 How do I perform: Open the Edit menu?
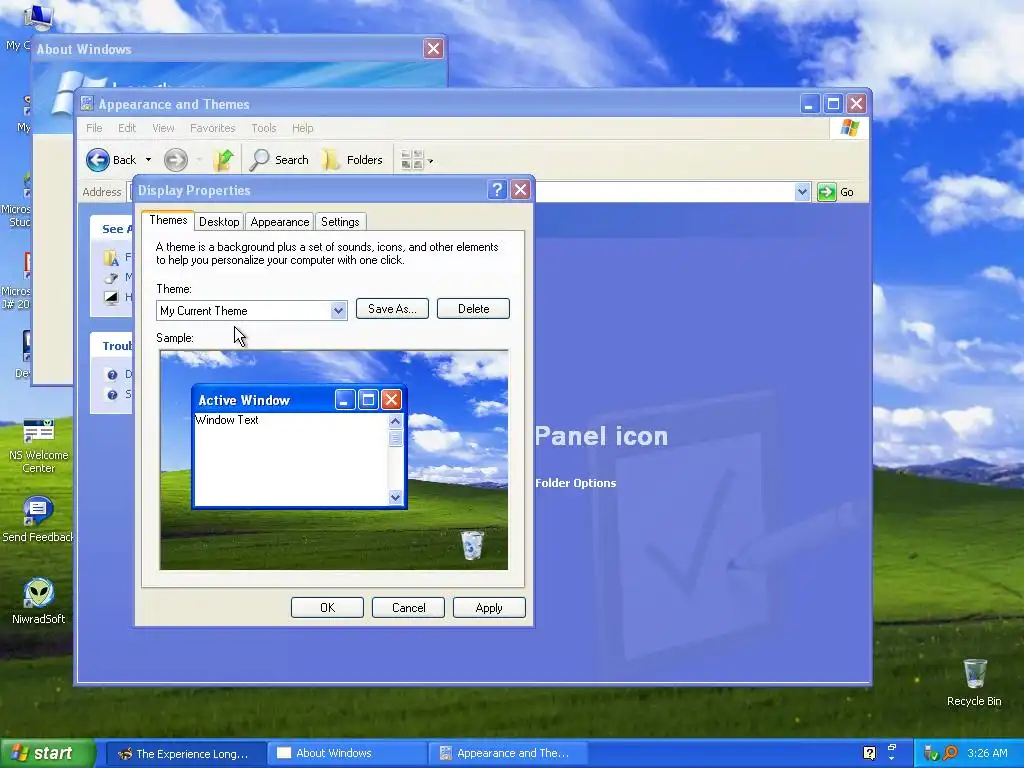(x=127, y=128)
